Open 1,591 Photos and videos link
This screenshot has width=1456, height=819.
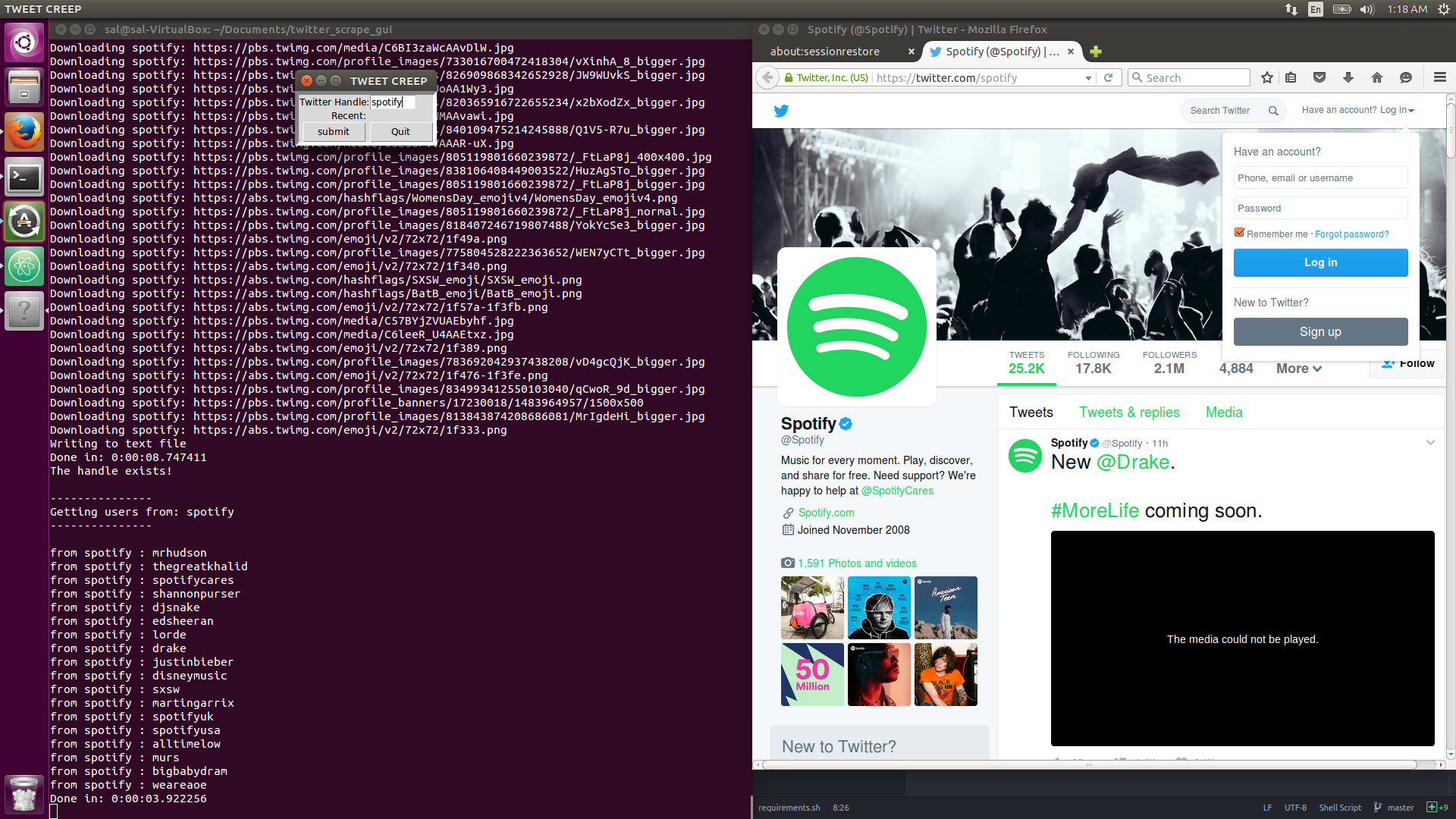857,563
